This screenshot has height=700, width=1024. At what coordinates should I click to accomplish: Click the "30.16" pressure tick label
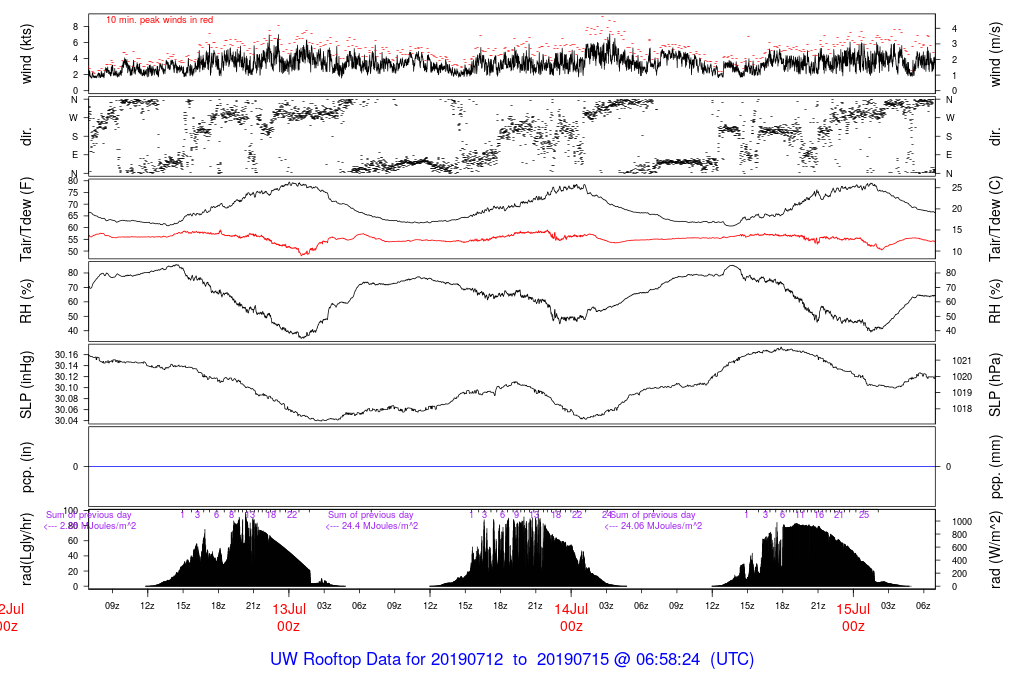pyautogui.click(x=67, y=355)
